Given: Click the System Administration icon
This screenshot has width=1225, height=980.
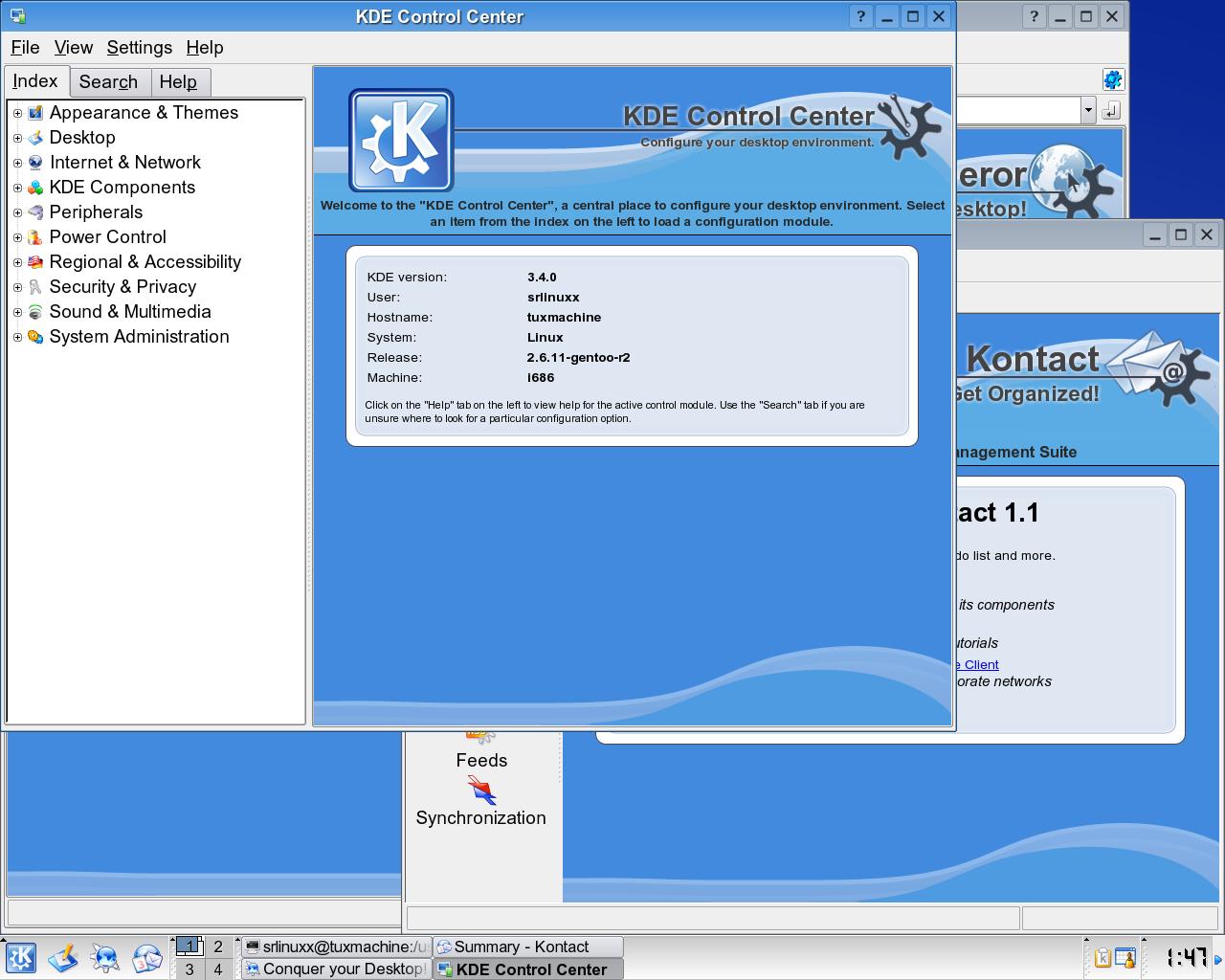Looking at the screenshot, I should [35, 337].
